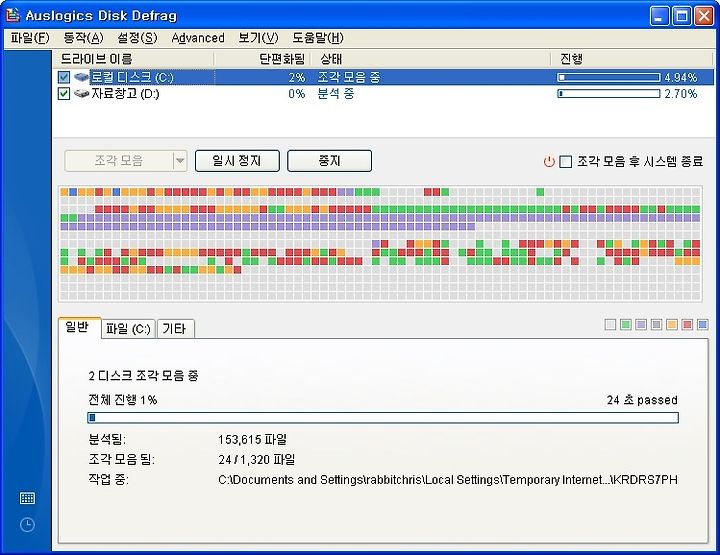Sort by the 단편화됨 column header
720x555 pixels.
pyautogui.click(x=262, y=59)
